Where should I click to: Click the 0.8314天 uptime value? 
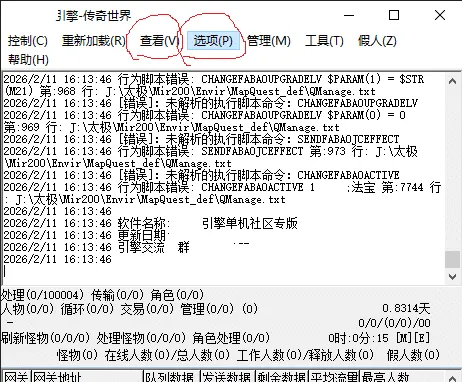tap(406, 308)
